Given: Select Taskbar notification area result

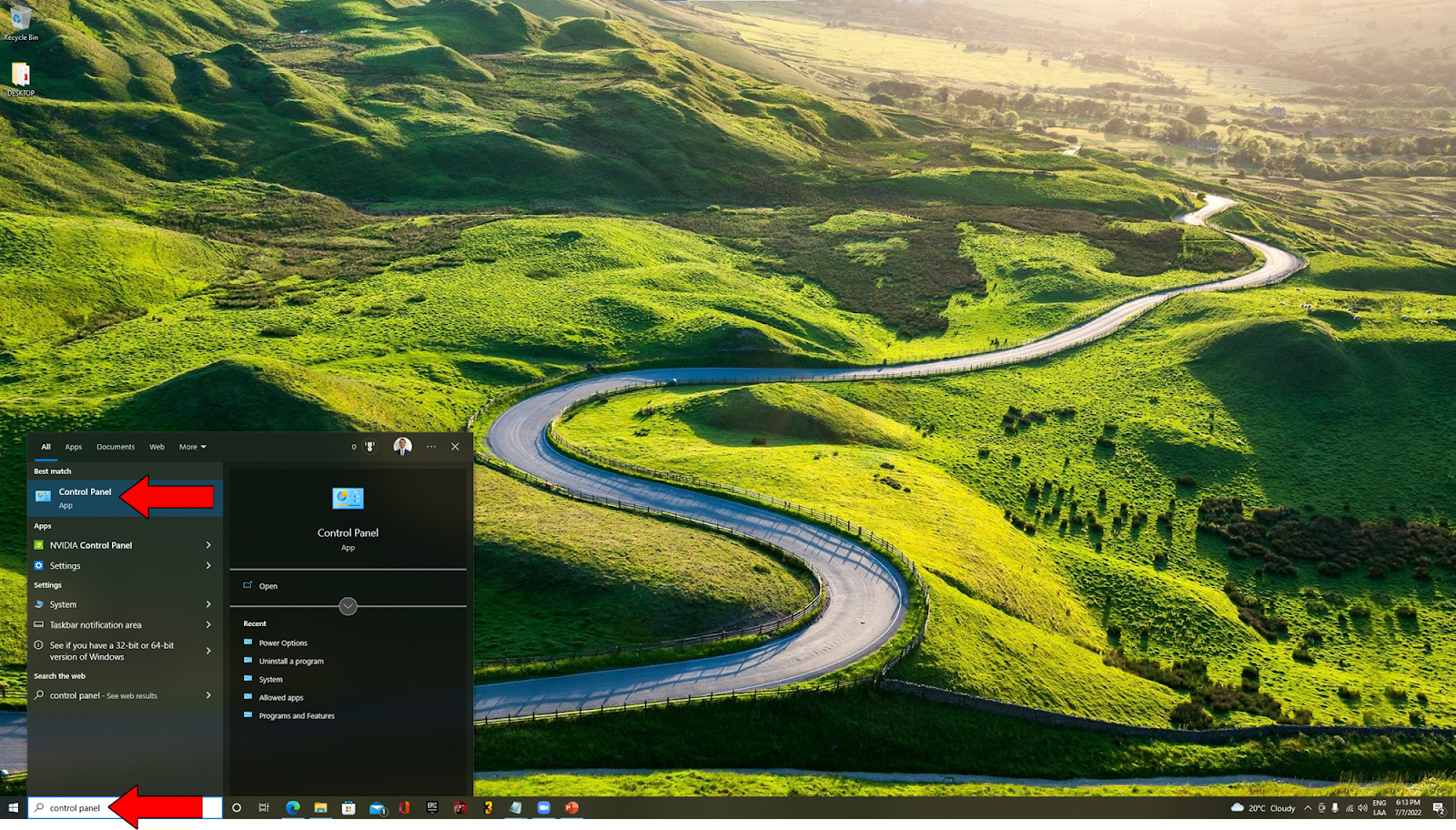Looking at the screenshot, I should tap(114, 625).
